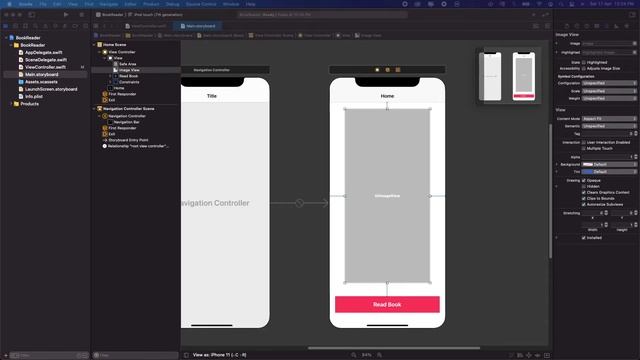Open the Image combo box dropdown

point(634,43)
